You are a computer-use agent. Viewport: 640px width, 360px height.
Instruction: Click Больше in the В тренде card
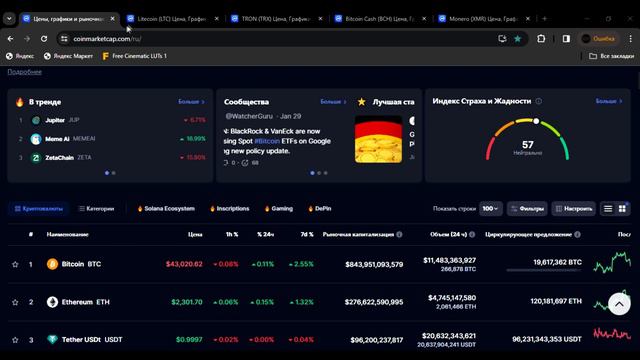pyautogui.click(x=191, y=102)
